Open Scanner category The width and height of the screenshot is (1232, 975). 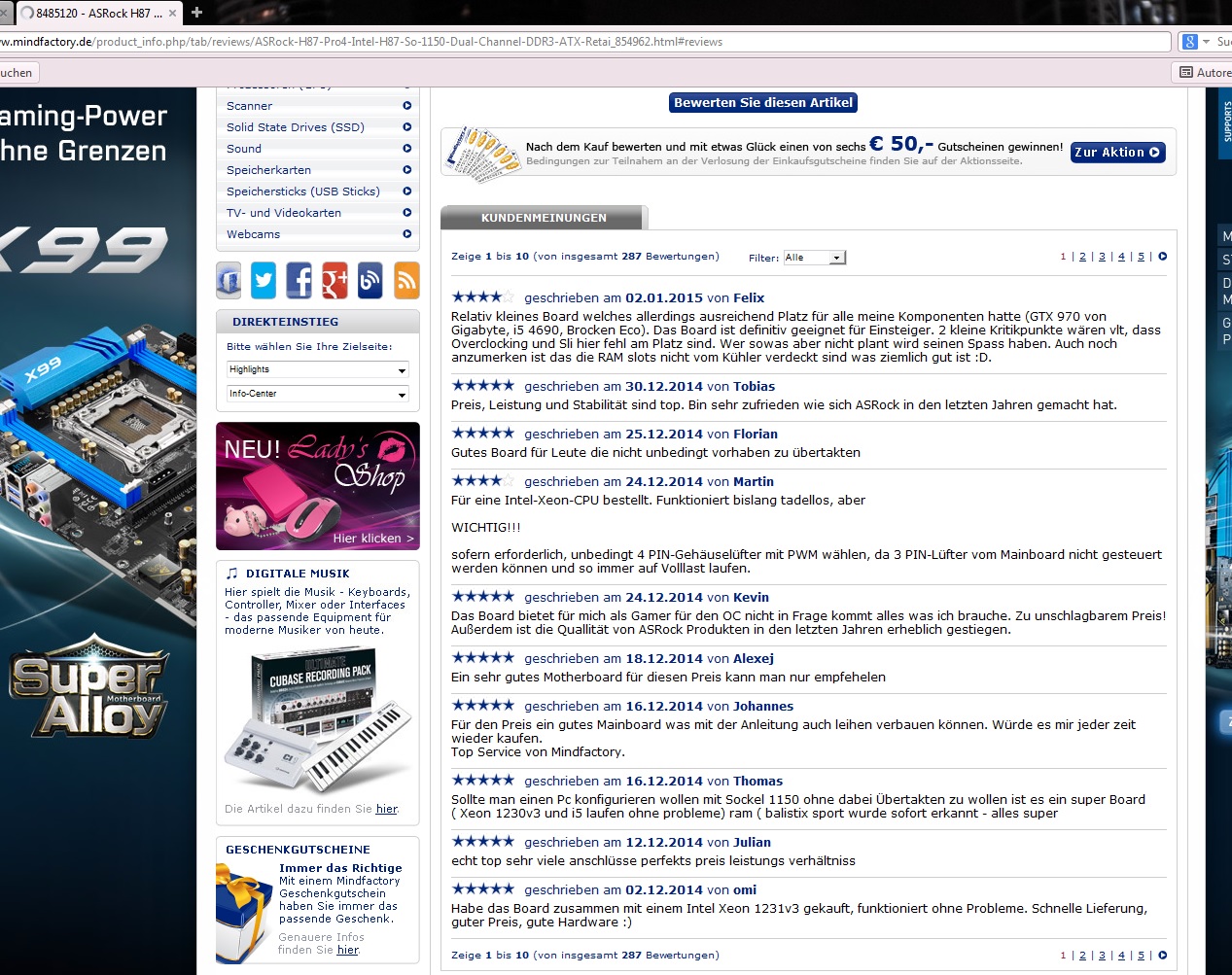249,106
